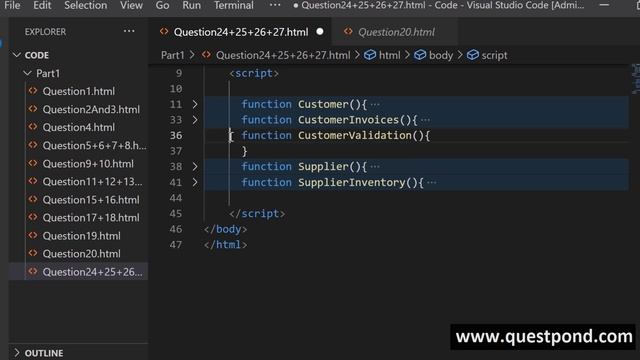Click file name in breadcrumb path

click(283, 55)
